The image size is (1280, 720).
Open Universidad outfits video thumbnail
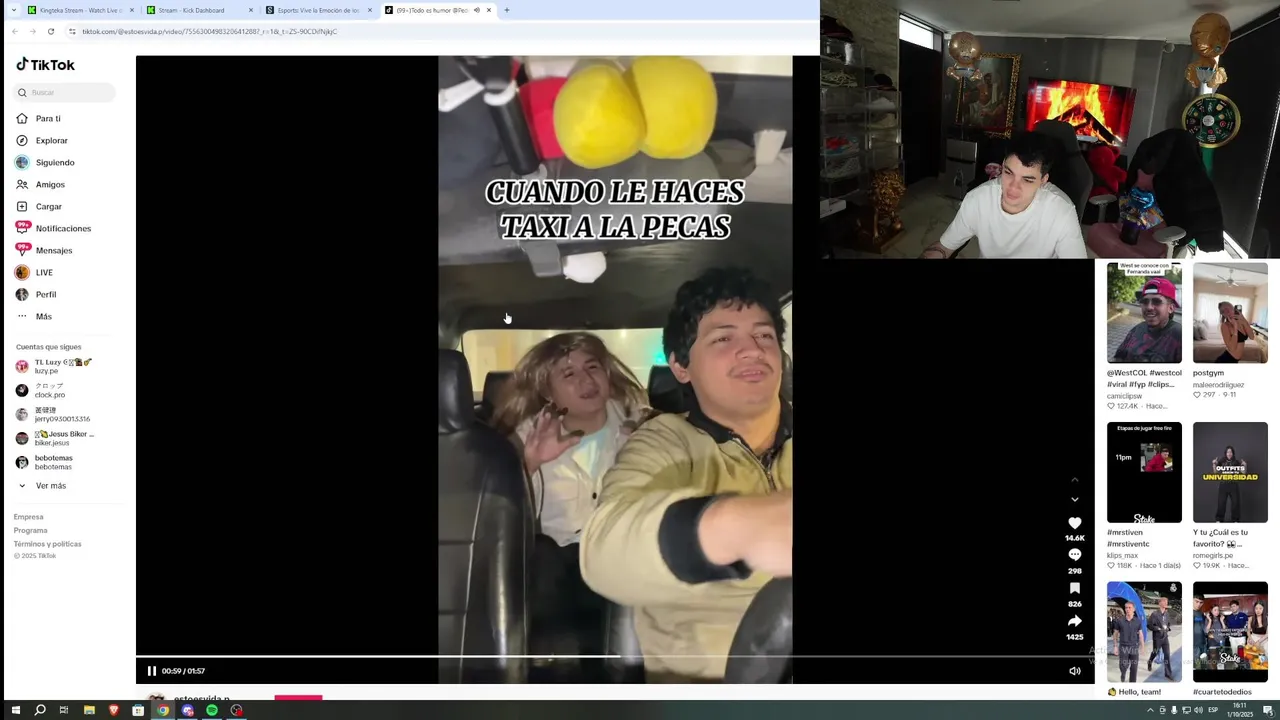tap(1230, 472)
